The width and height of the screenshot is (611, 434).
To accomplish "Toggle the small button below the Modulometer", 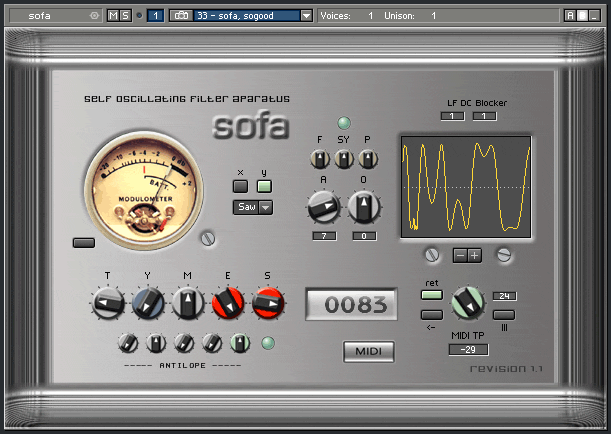I will [84, 243].
